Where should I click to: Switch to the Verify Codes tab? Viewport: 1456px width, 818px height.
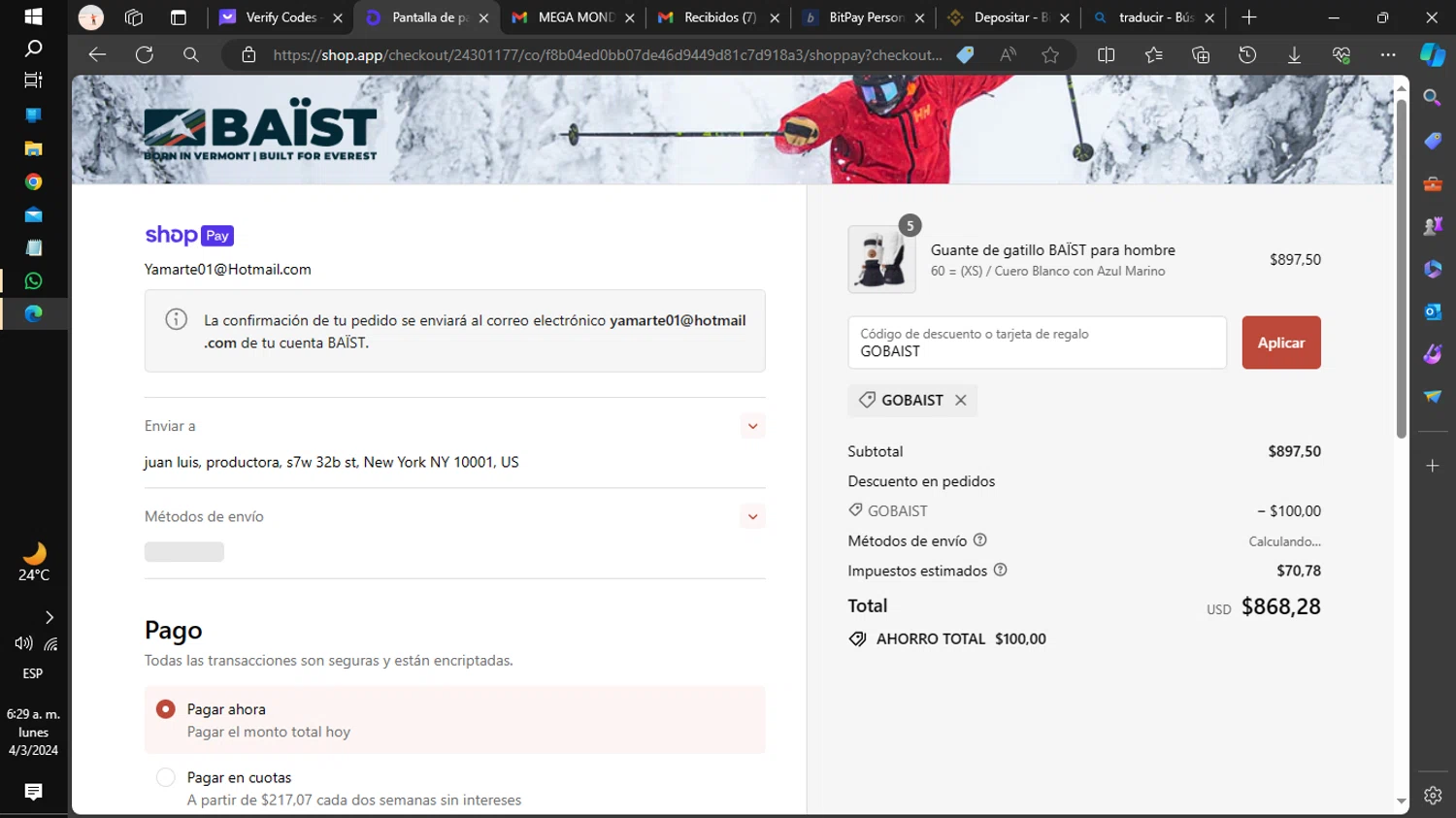click(x=281, y=17)
